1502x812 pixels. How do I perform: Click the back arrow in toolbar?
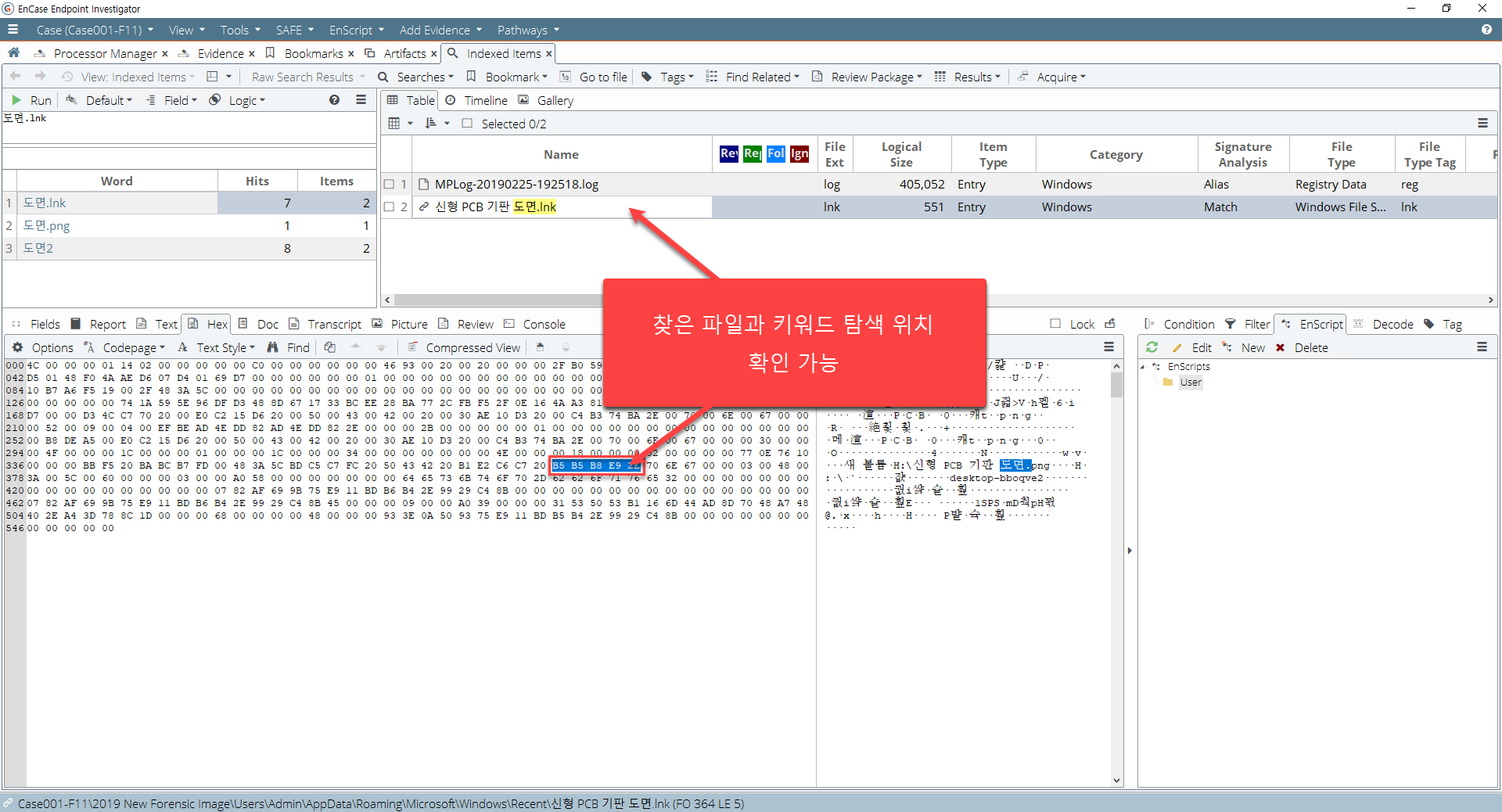(x=16, y=77)
